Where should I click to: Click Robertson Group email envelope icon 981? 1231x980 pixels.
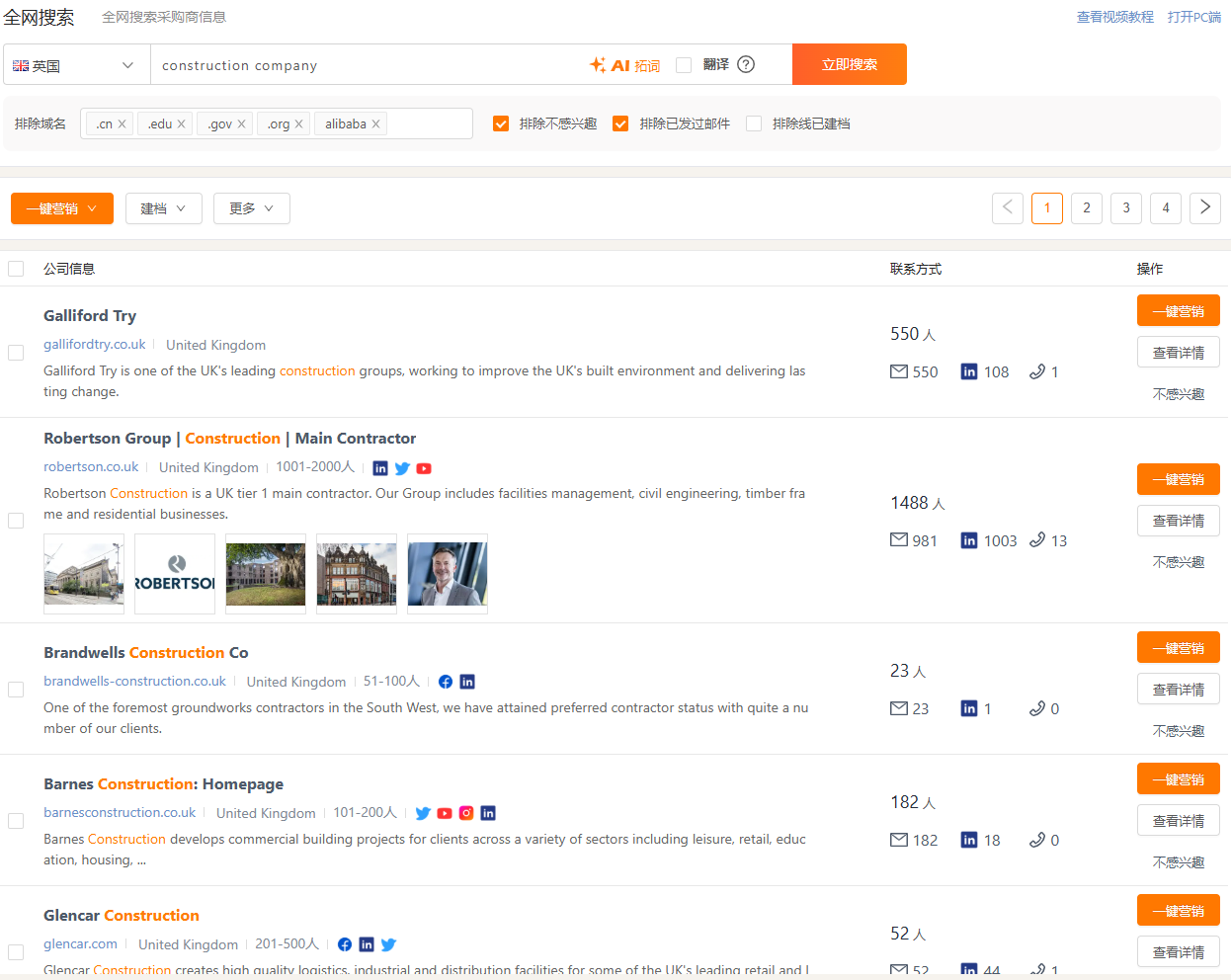899,540
